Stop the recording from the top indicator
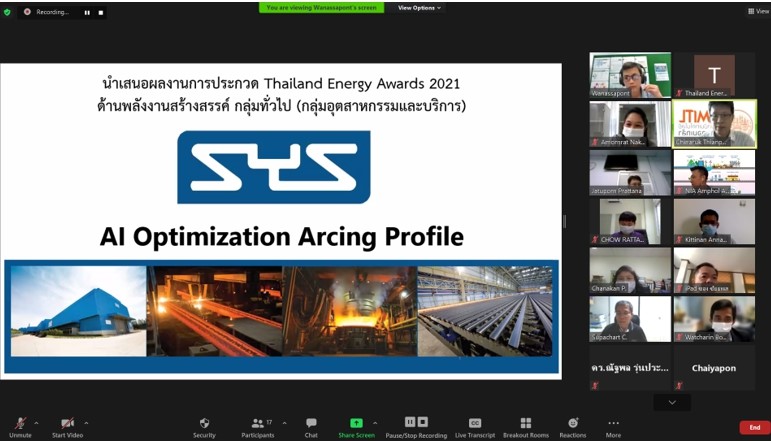 pyautogui.click(x=101, y=12)
